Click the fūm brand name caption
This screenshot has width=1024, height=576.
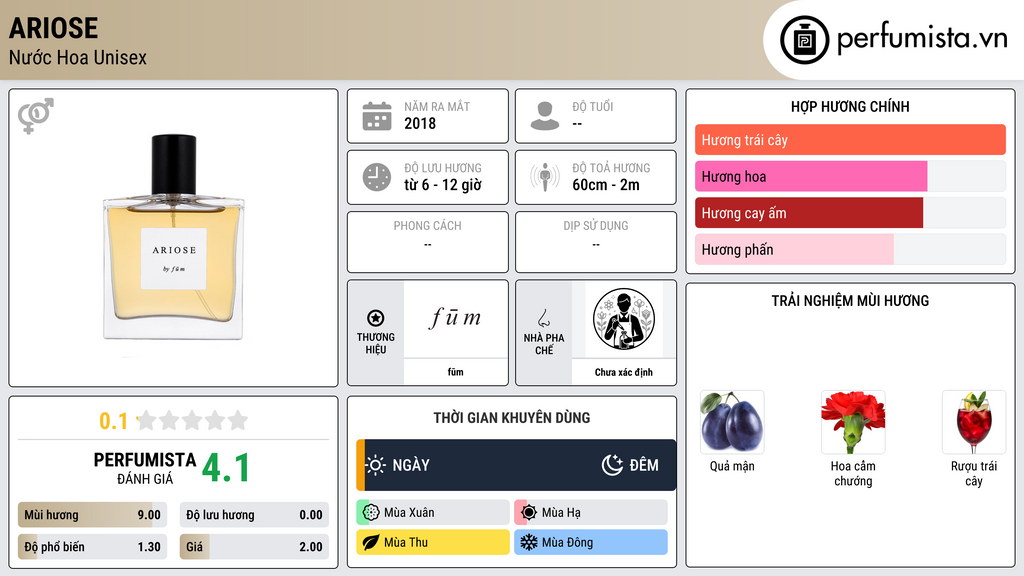455,372
